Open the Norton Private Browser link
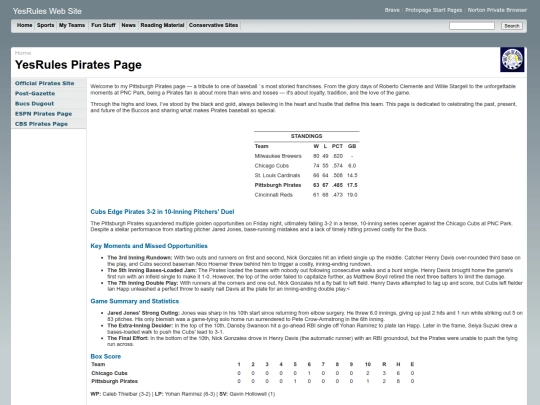 (x=497, y=10)
